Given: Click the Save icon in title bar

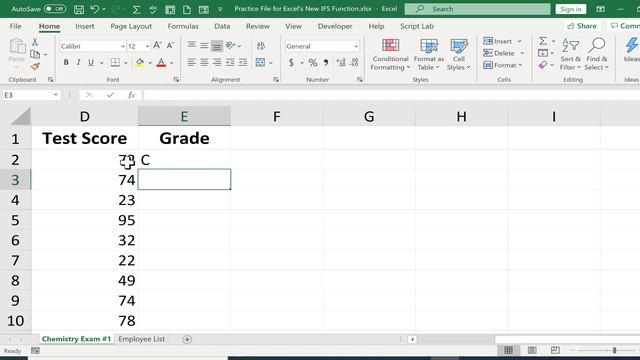Looking at the screenshot, I should (79, 9).
